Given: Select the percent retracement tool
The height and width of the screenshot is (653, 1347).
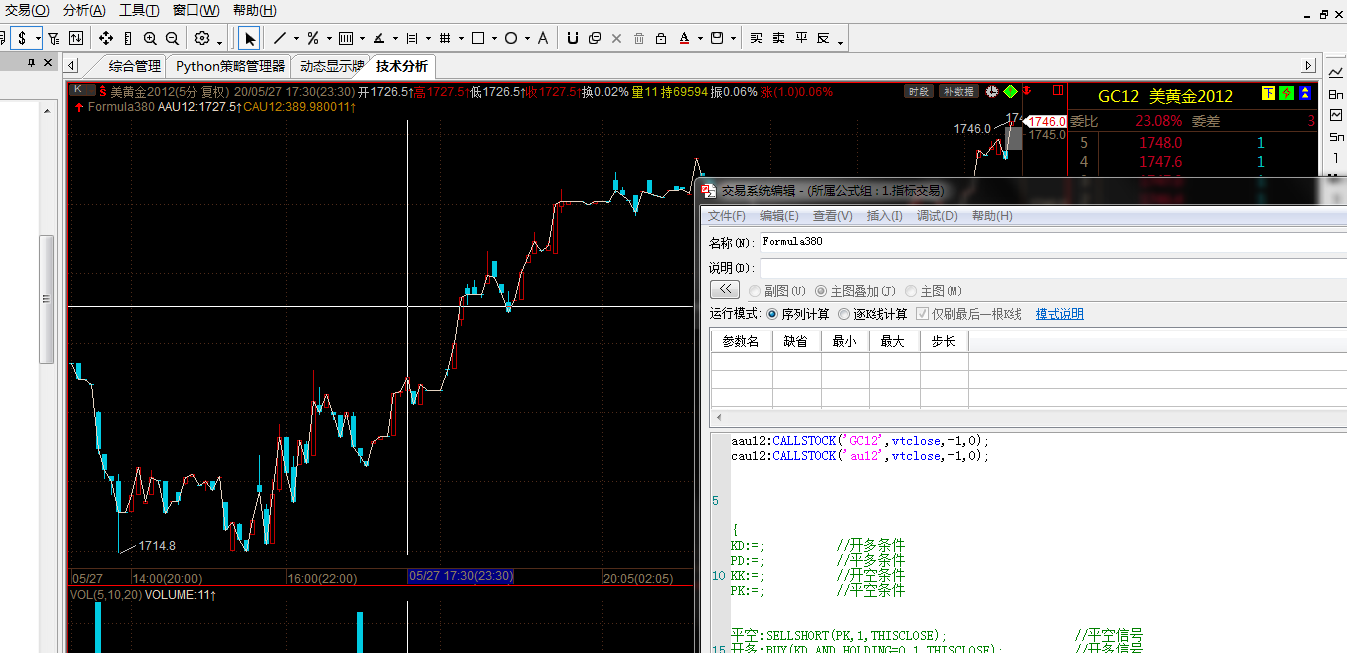Looking at the screenshot, I should (x=313, y=38).
